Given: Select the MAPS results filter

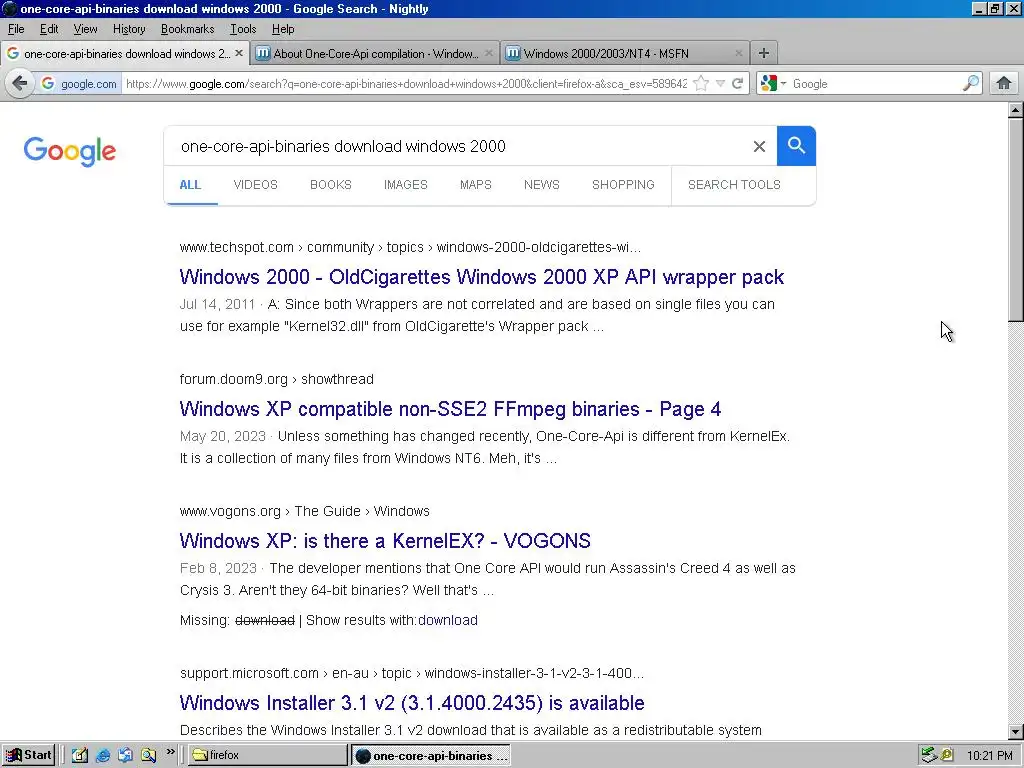Looking at the screenshot, I should (475, 185).
